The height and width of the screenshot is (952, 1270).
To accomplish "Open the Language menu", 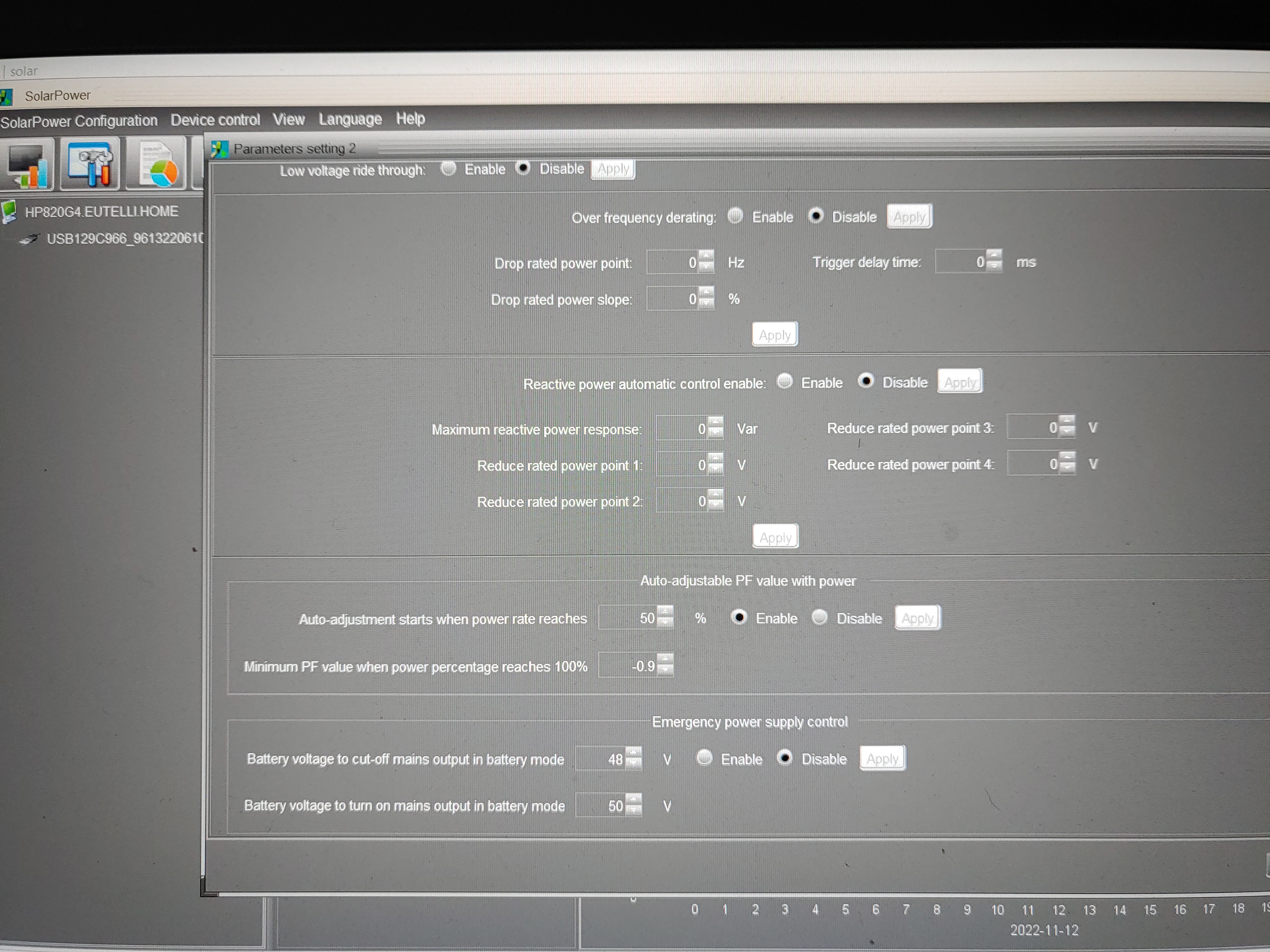I will [x=350, y=119].
